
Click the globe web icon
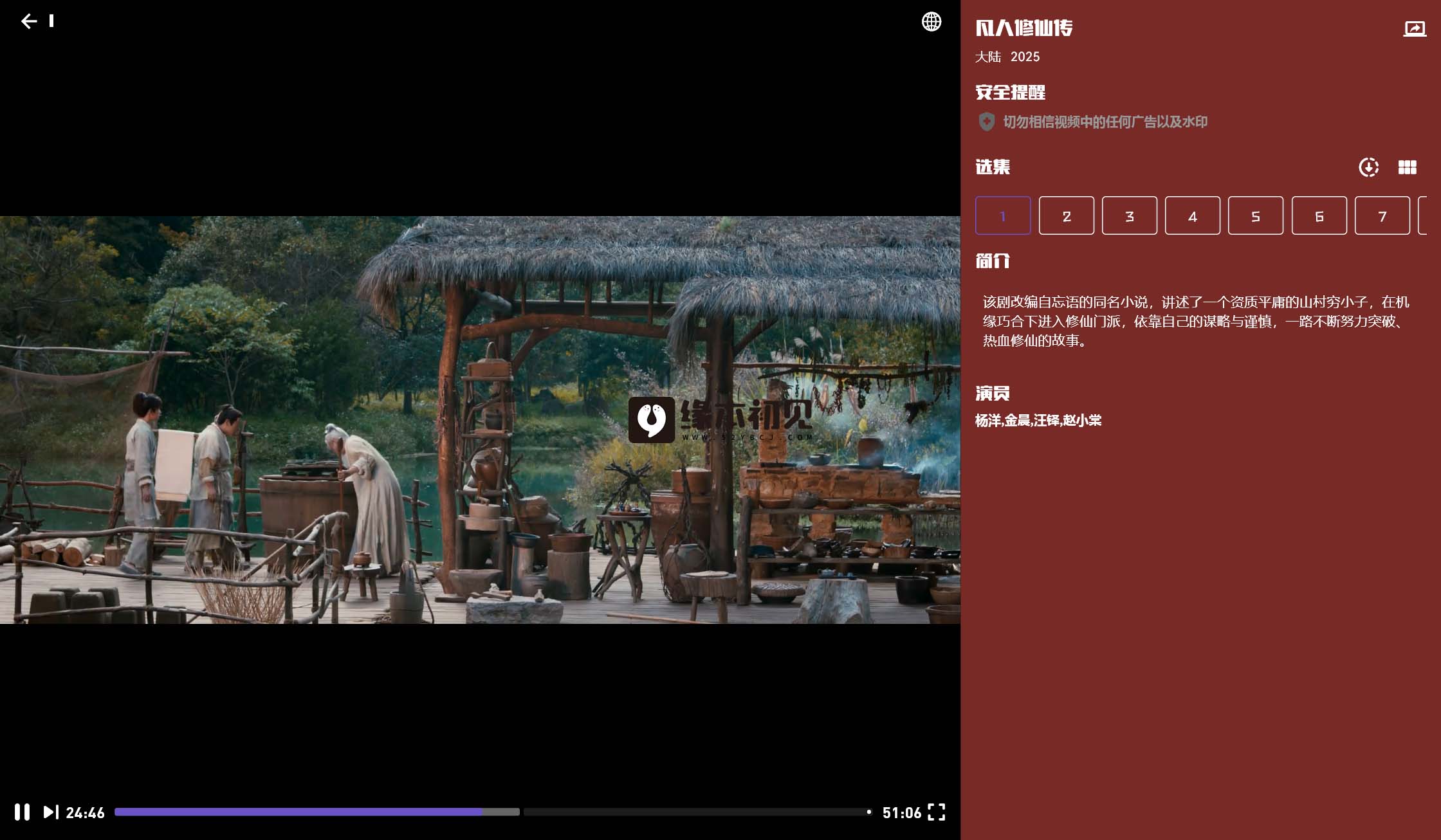click(931, 21)
